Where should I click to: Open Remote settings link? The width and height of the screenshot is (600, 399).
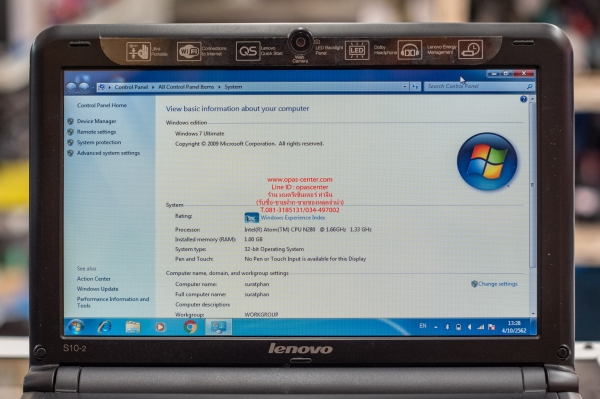(x=96, y=132)
